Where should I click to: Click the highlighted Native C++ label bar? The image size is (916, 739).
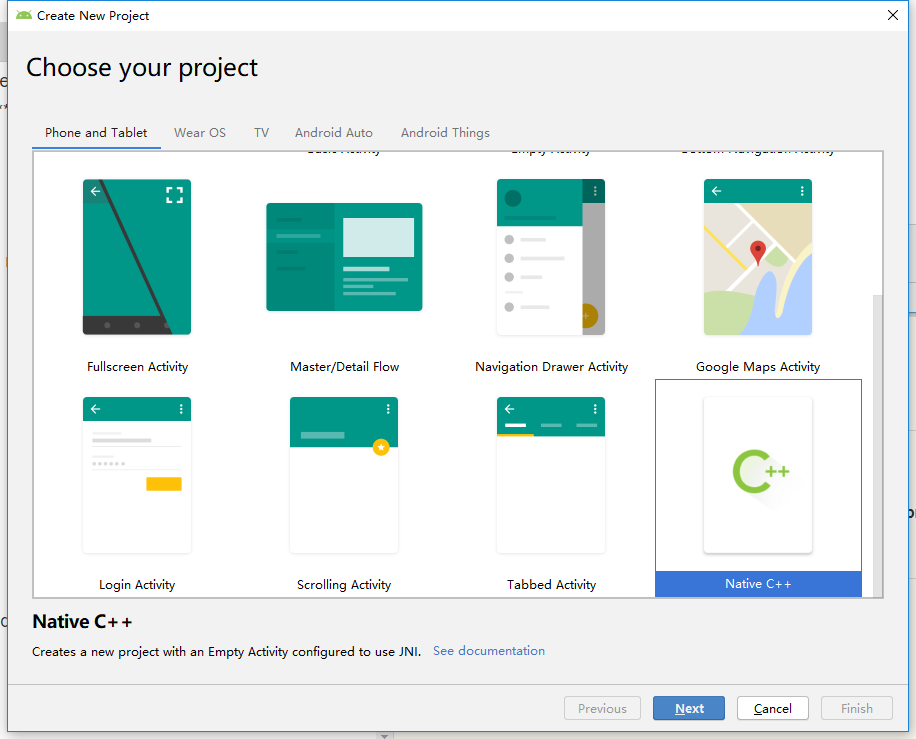758,584
